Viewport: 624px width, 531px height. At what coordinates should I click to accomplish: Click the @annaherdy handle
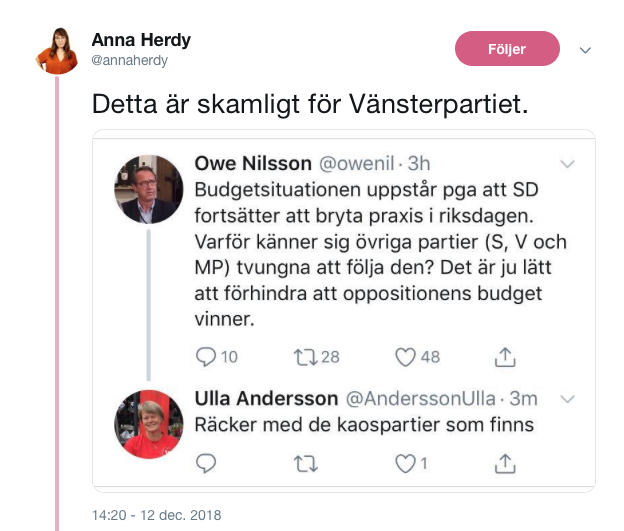coord(130,60)
